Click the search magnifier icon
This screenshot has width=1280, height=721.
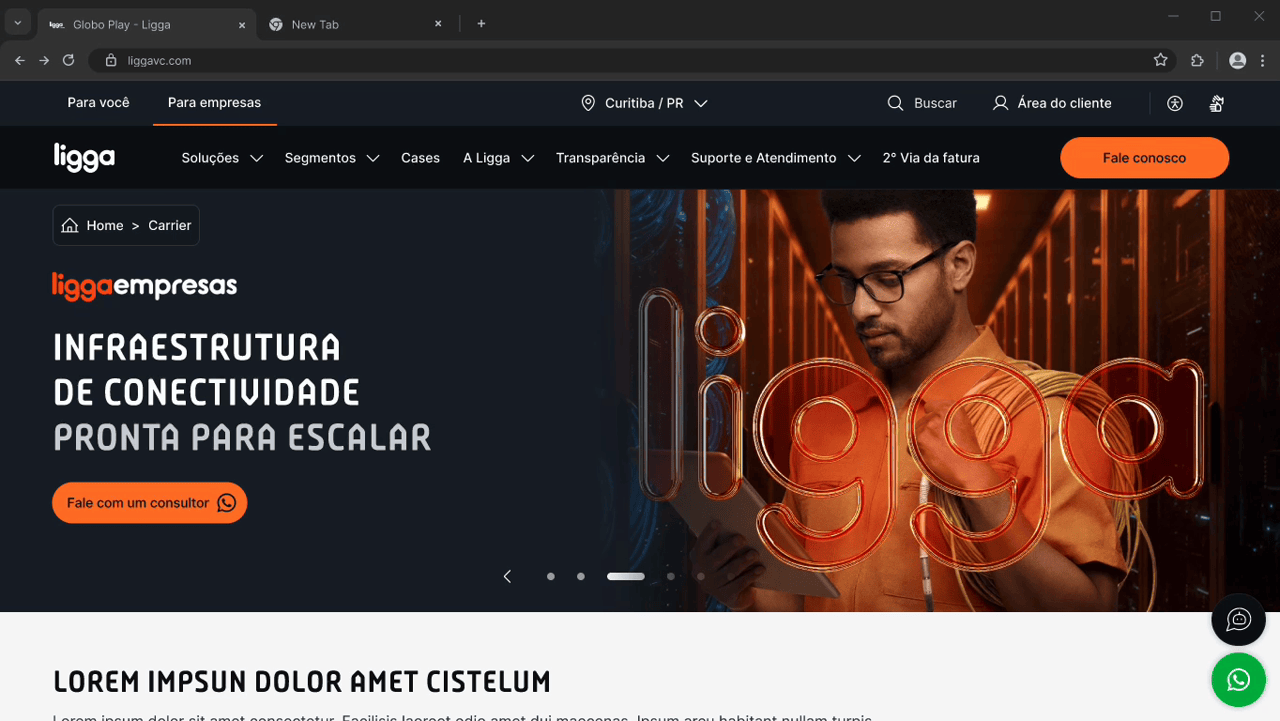(x=895, y=103)
